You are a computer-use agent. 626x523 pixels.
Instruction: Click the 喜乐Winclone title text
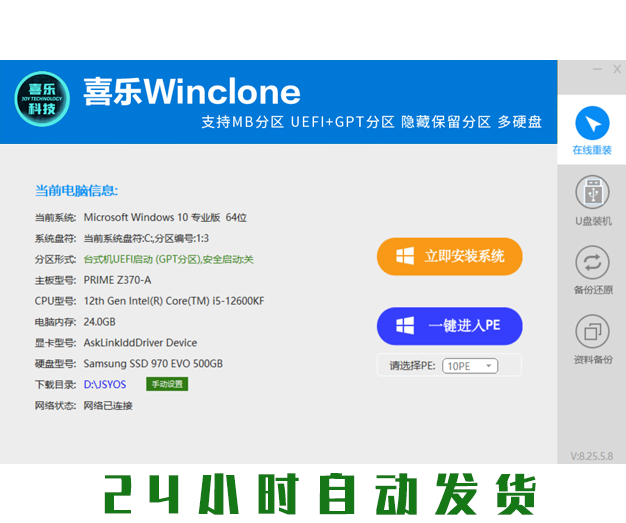pyautogui.click(x=192, y=92)
